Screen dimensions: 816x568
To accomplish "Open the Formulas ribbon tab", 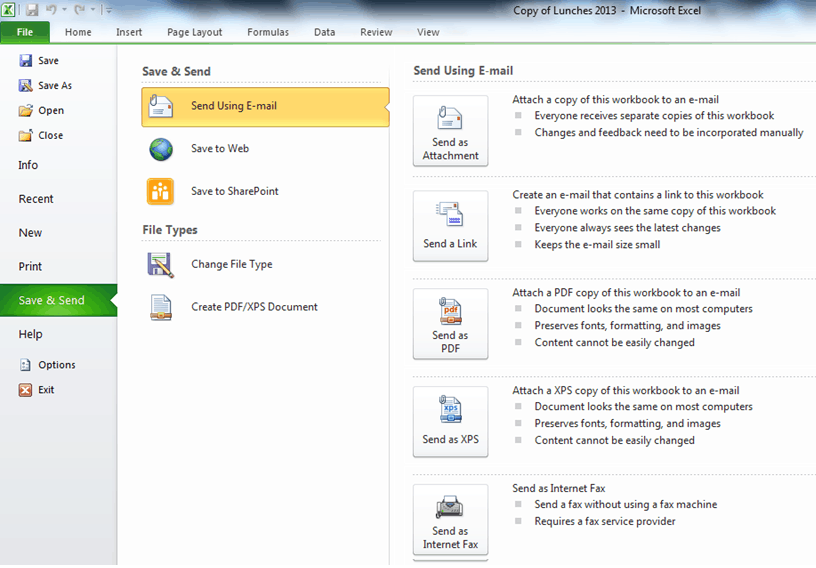I will pos(268,32).
